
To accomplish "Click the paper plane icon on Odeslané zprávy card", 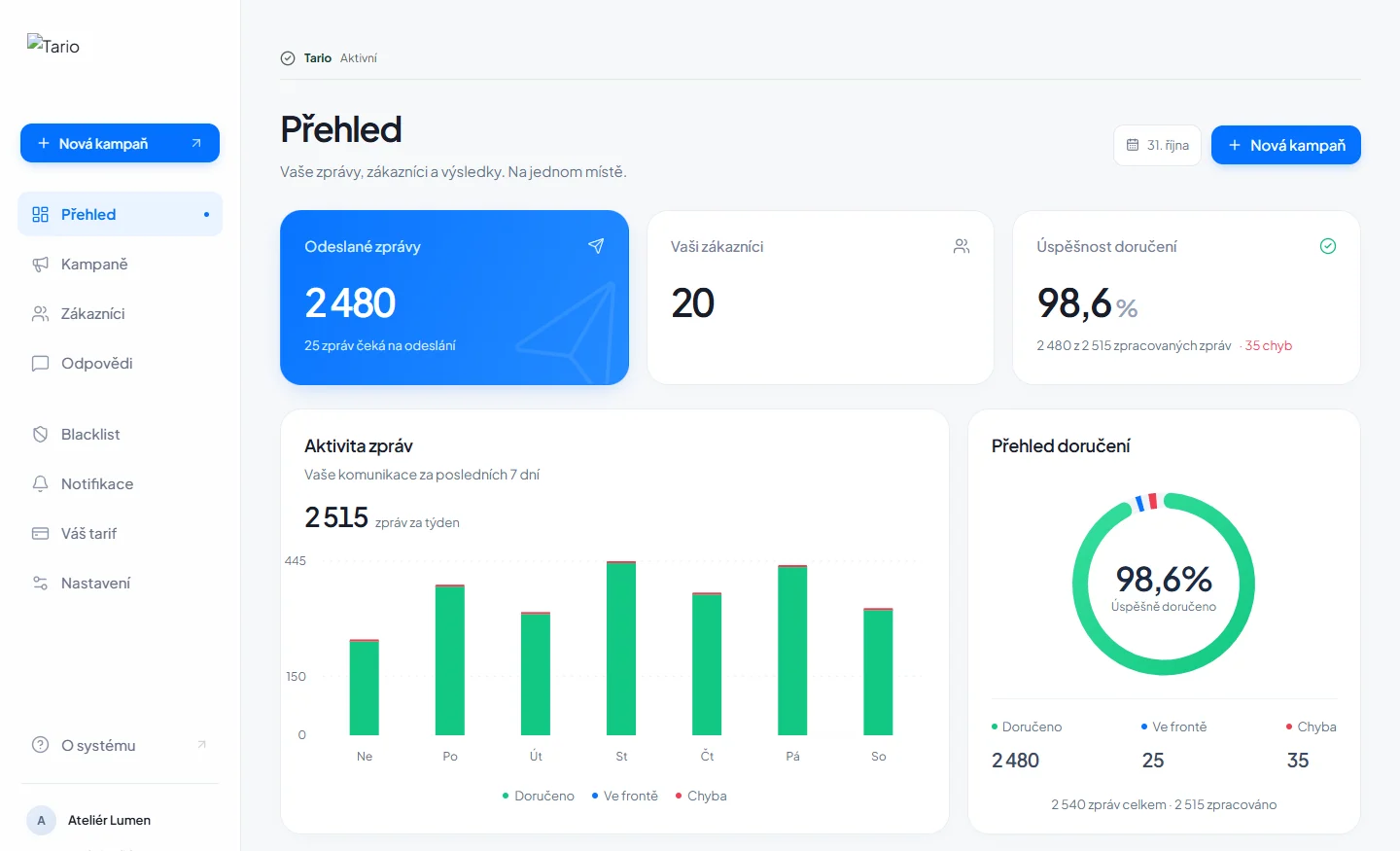I will pyautogui.click(x=596, y=246).
